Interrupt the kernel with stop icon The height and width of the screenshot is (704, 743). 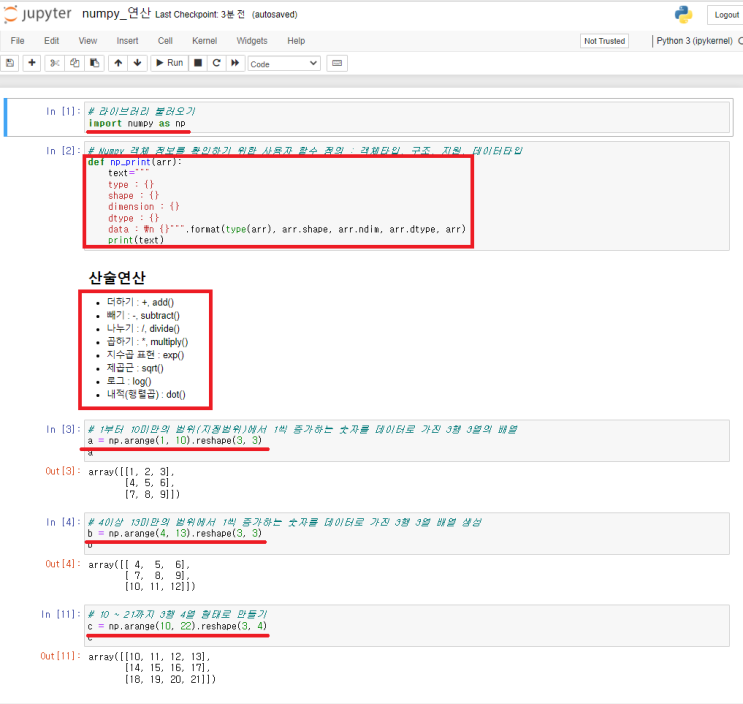point(198,63)
